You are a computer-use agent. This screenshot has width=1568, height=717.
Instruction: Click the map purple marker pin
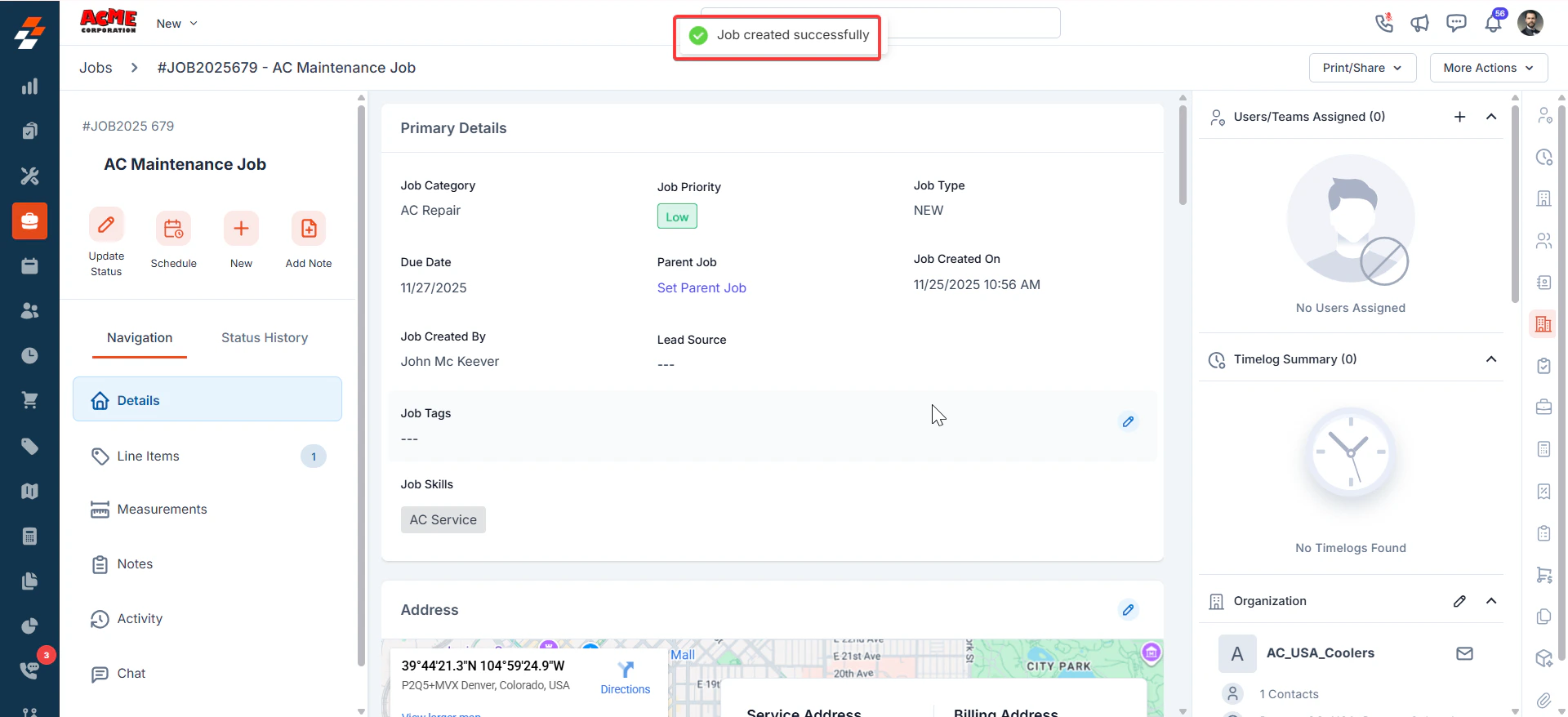pyautogui.click(x=1151, y=652)
